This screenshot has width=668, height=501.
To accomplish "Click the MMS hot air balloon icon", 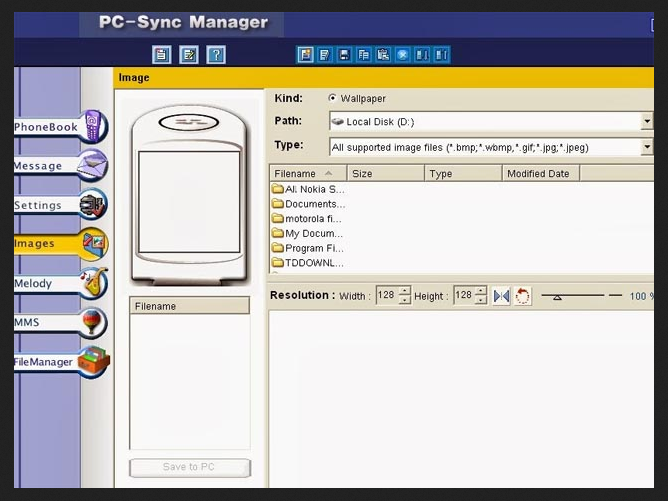I will (92, 322).
